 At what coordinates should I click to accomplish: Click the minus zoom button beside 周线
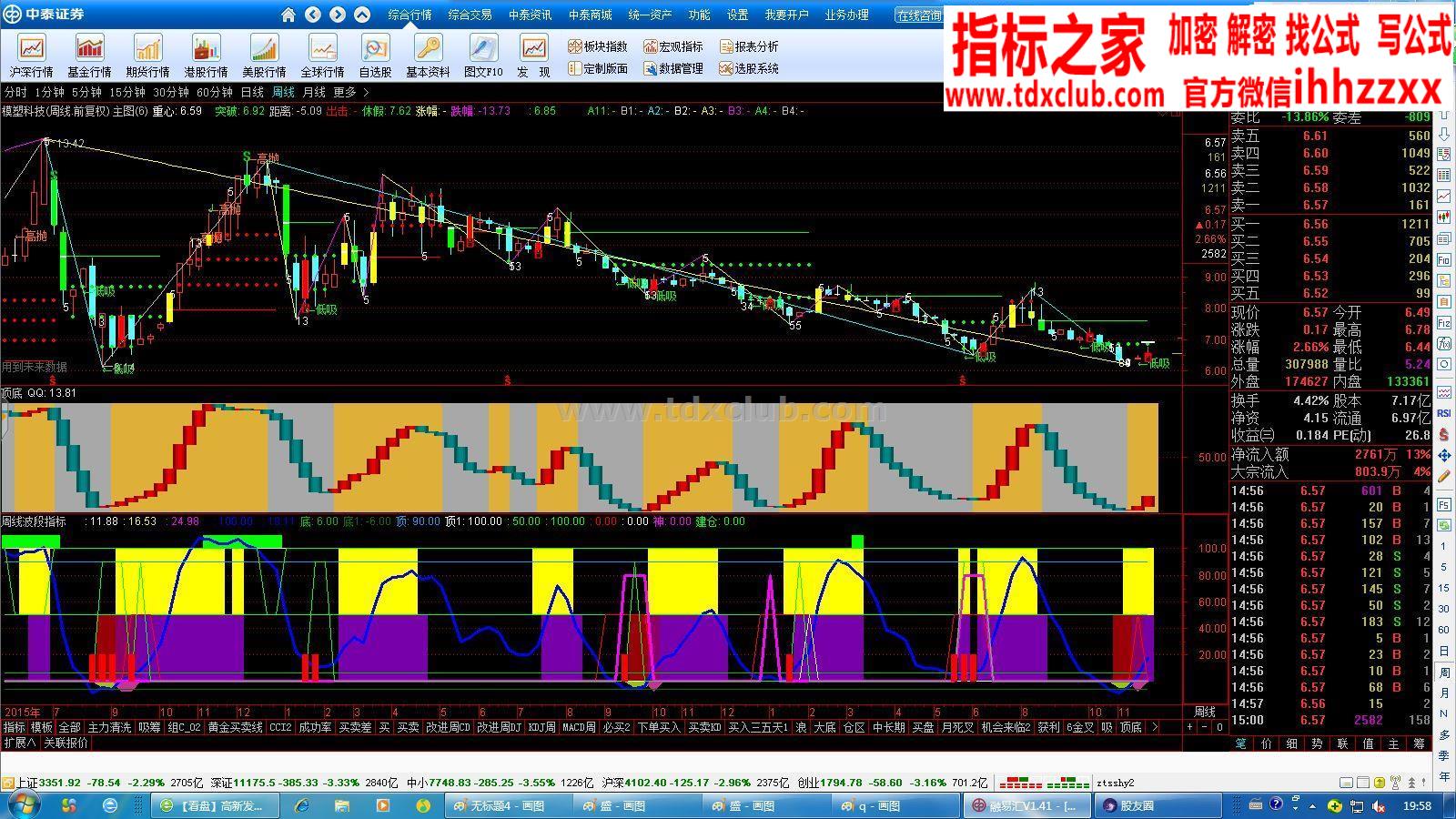[x=1204, y=727]
